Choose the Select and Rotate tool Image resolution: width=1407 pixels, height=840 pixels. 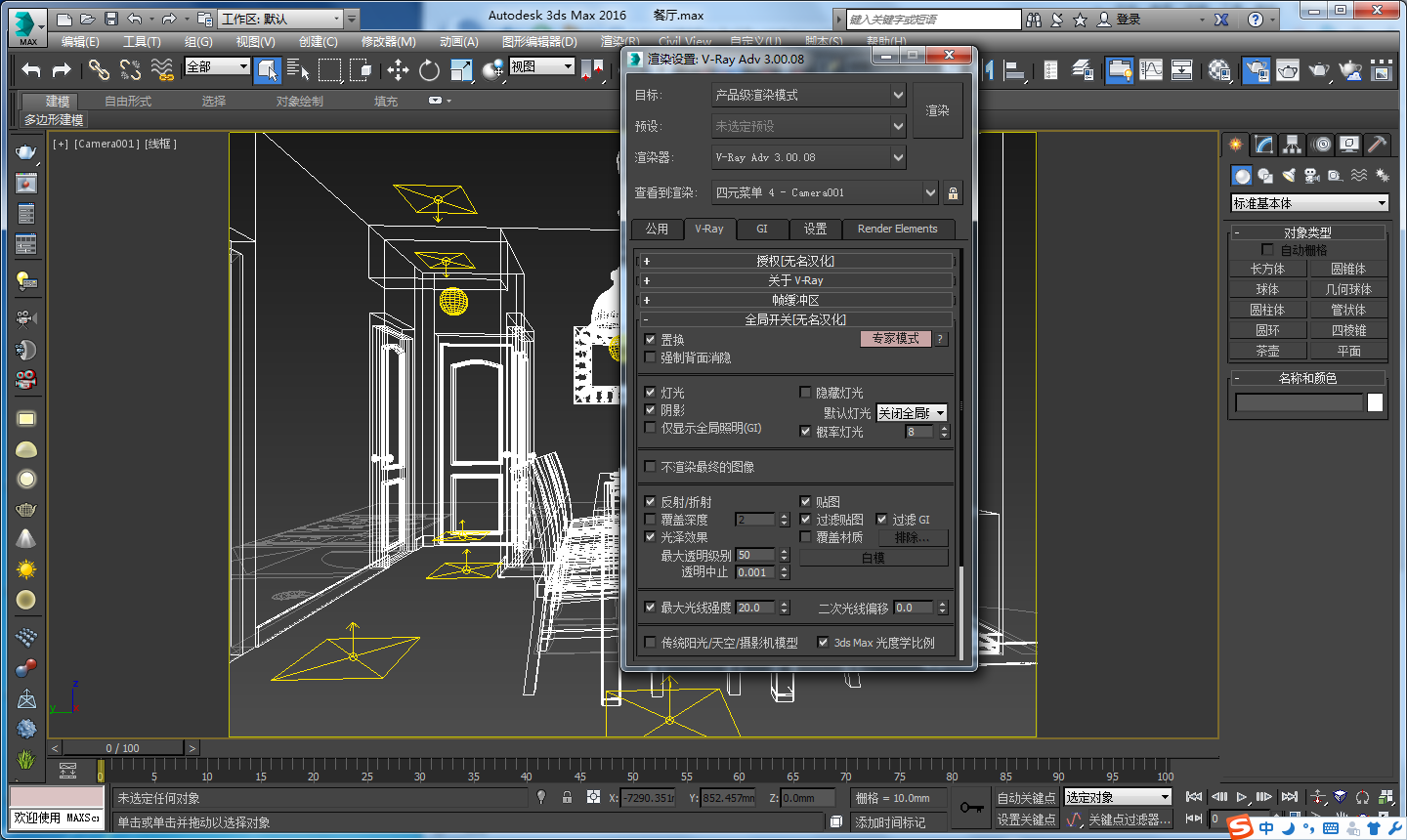(x=429, y=69)
